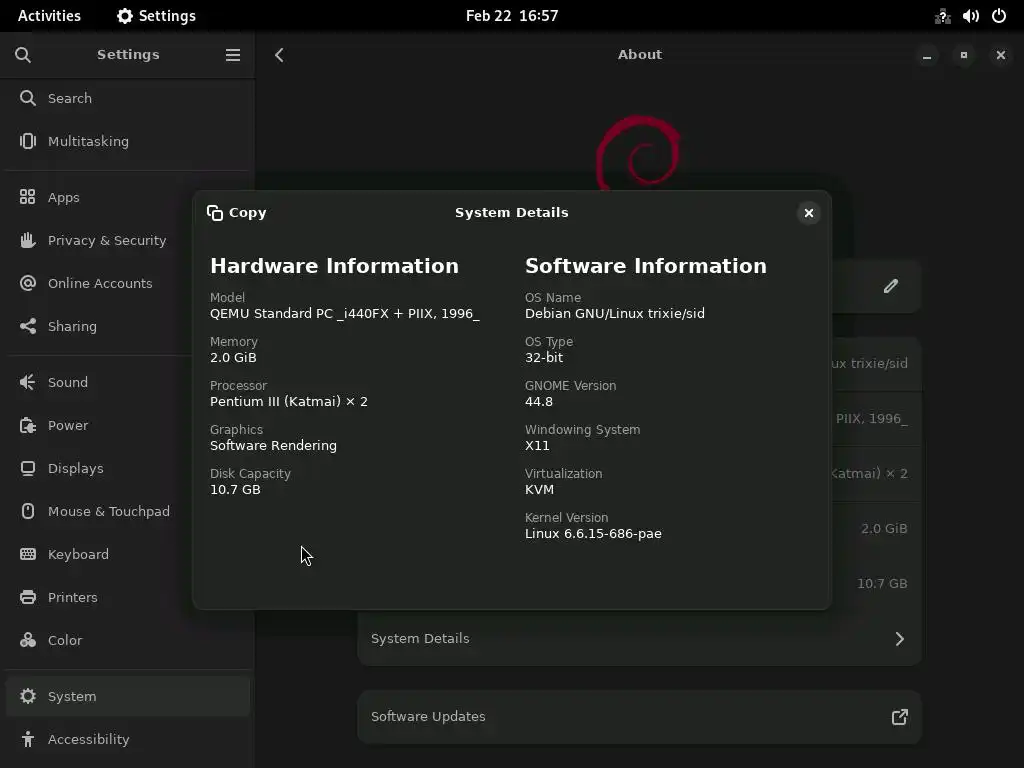Open the Multitasking settings panel
1024x768 pixels.
[127, 142]
